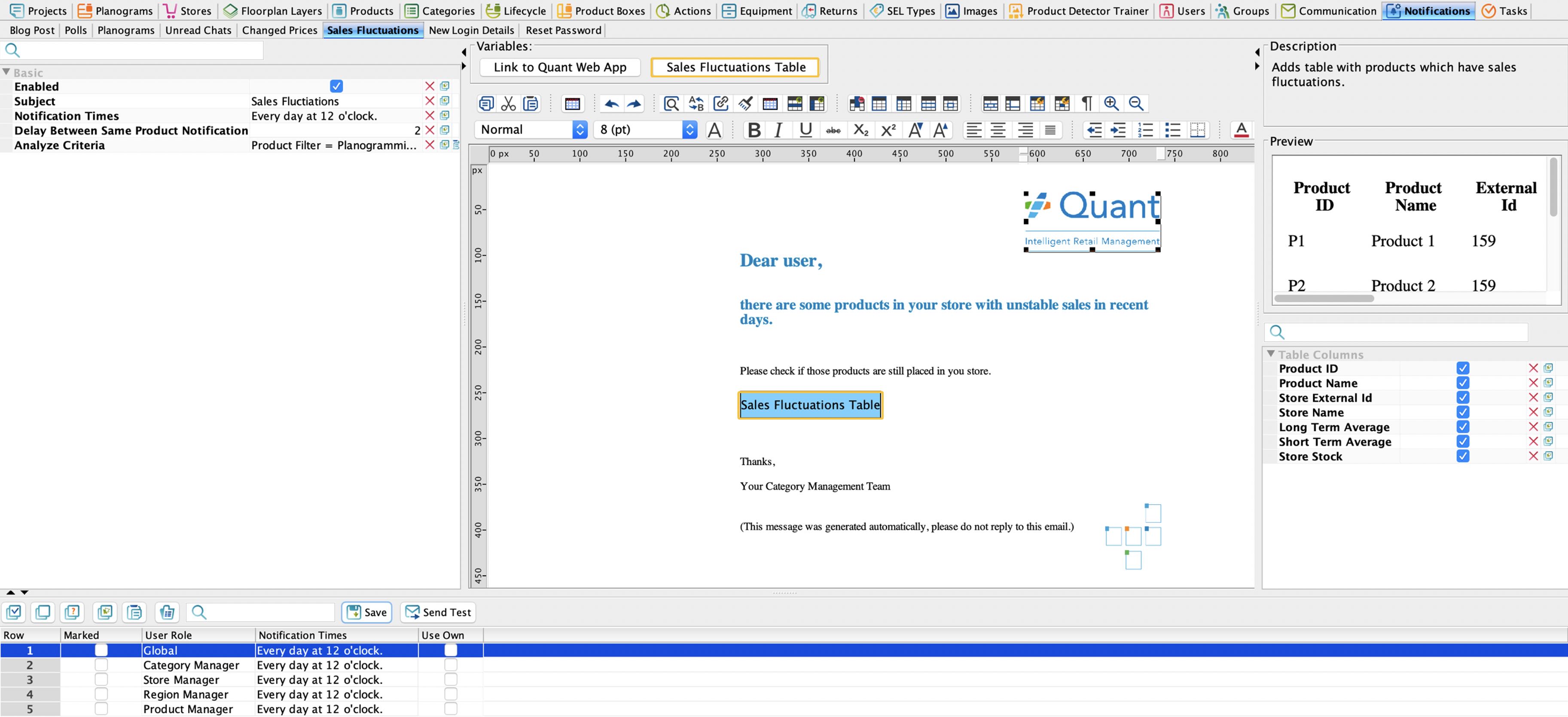Open the Normal paragraph style dropdown
This screenshot has height=717, width=1568.
tap(531, 130)
